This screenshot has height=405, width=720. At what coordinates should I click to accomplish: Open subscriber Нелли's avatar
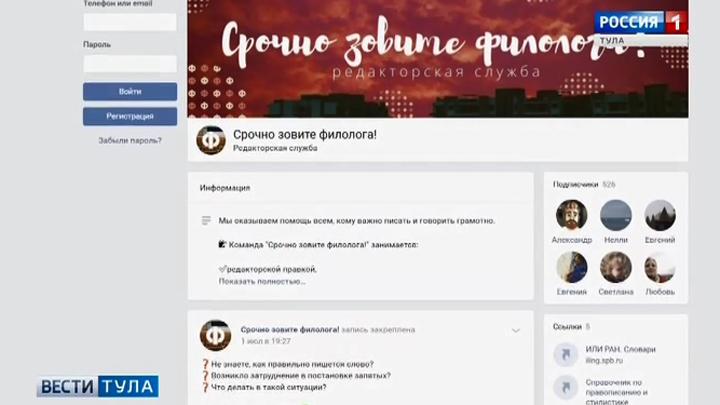click(x=616, y=215)
